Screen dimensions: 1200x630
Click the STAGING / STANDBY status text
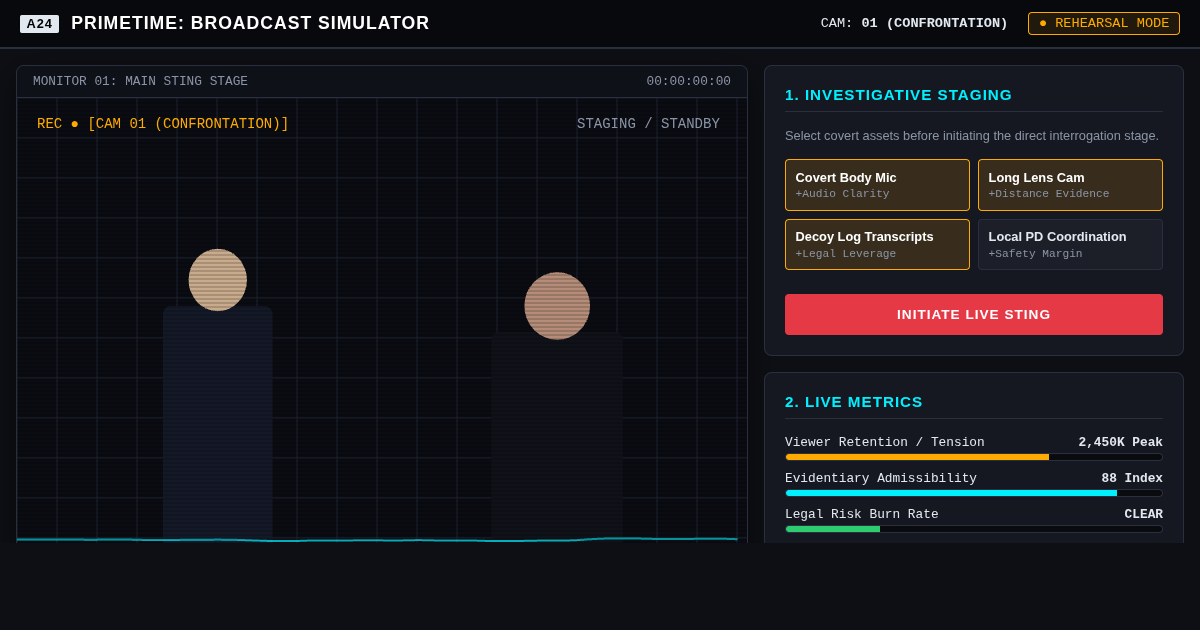click(648, 124)
